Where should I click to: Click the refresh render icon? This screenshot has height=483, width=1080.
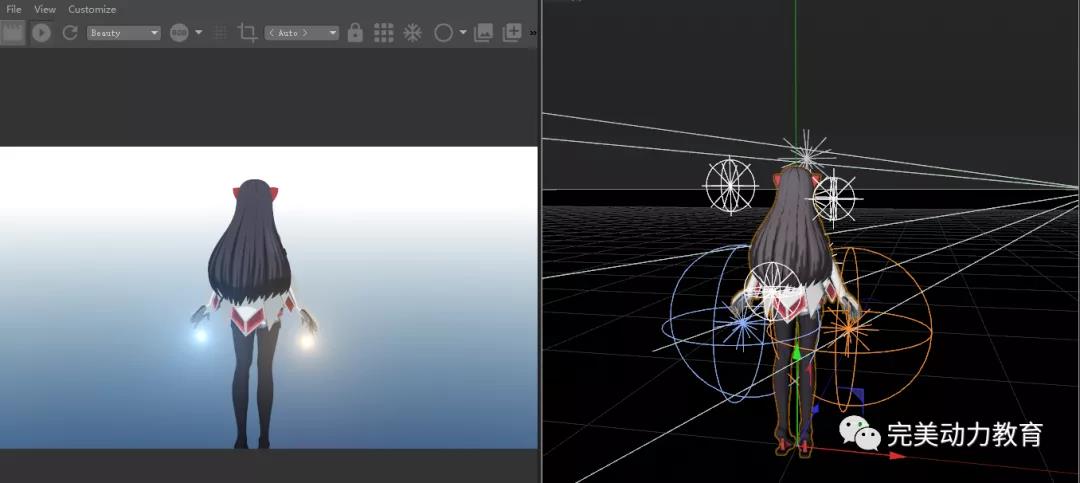(70, 33)
